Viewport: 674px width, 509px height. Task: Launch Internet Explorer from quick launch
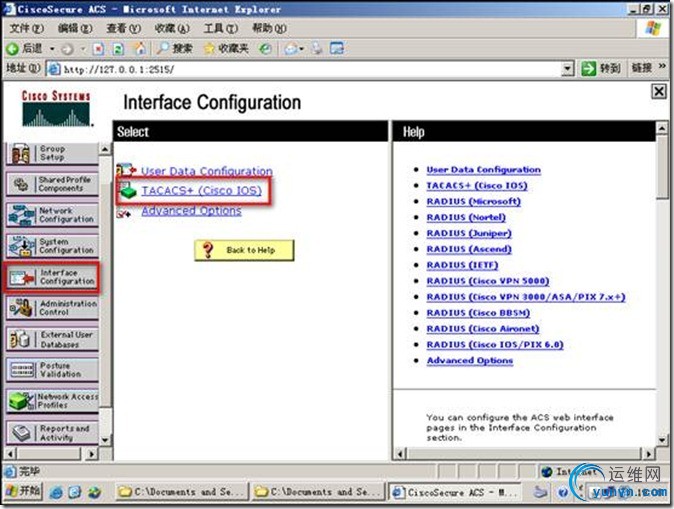click(x=56, y=493)
